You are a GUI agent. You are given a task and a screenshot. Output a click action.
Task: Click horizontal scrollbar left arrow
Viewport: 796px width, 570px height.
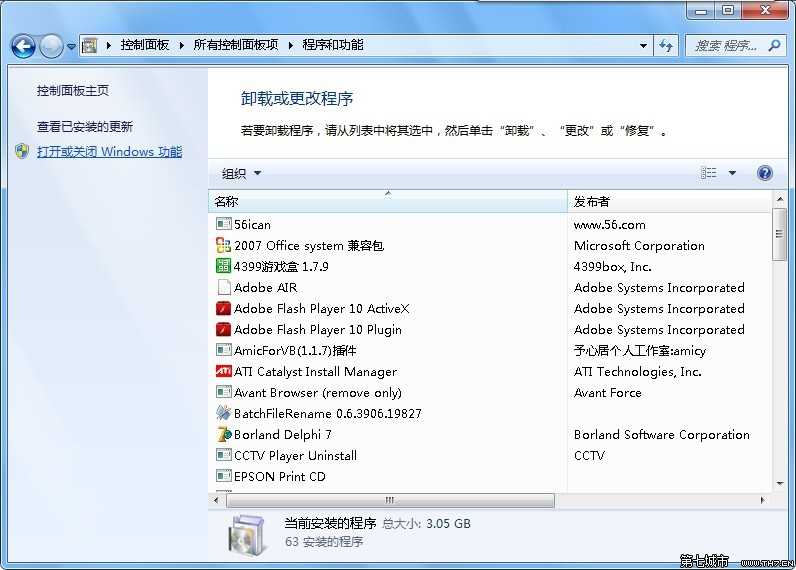click(x=216, y=500)
